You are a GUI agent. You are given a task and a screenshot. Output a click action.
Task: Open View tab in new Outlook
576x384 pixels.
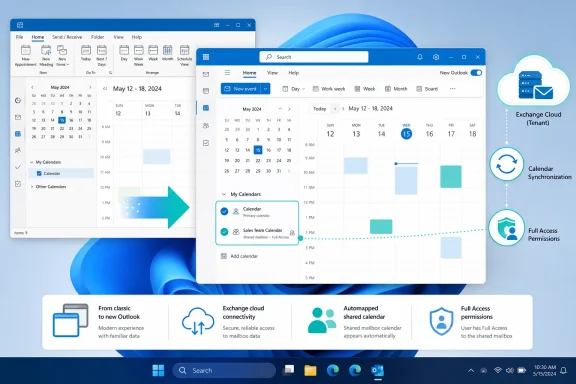pyautogui.click(x=272, y=73)
